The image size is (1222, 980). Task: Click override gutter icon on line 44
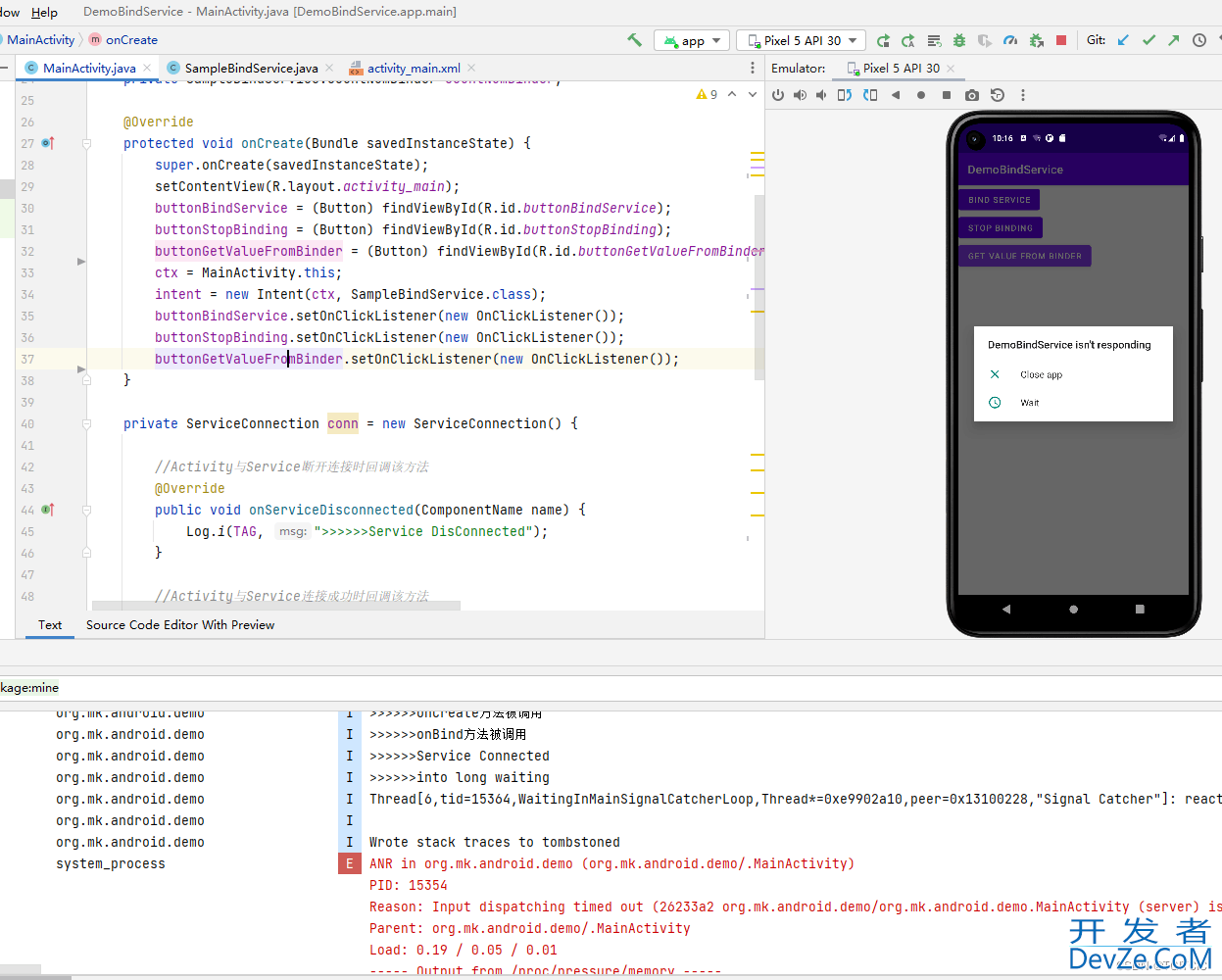[48, 510]
